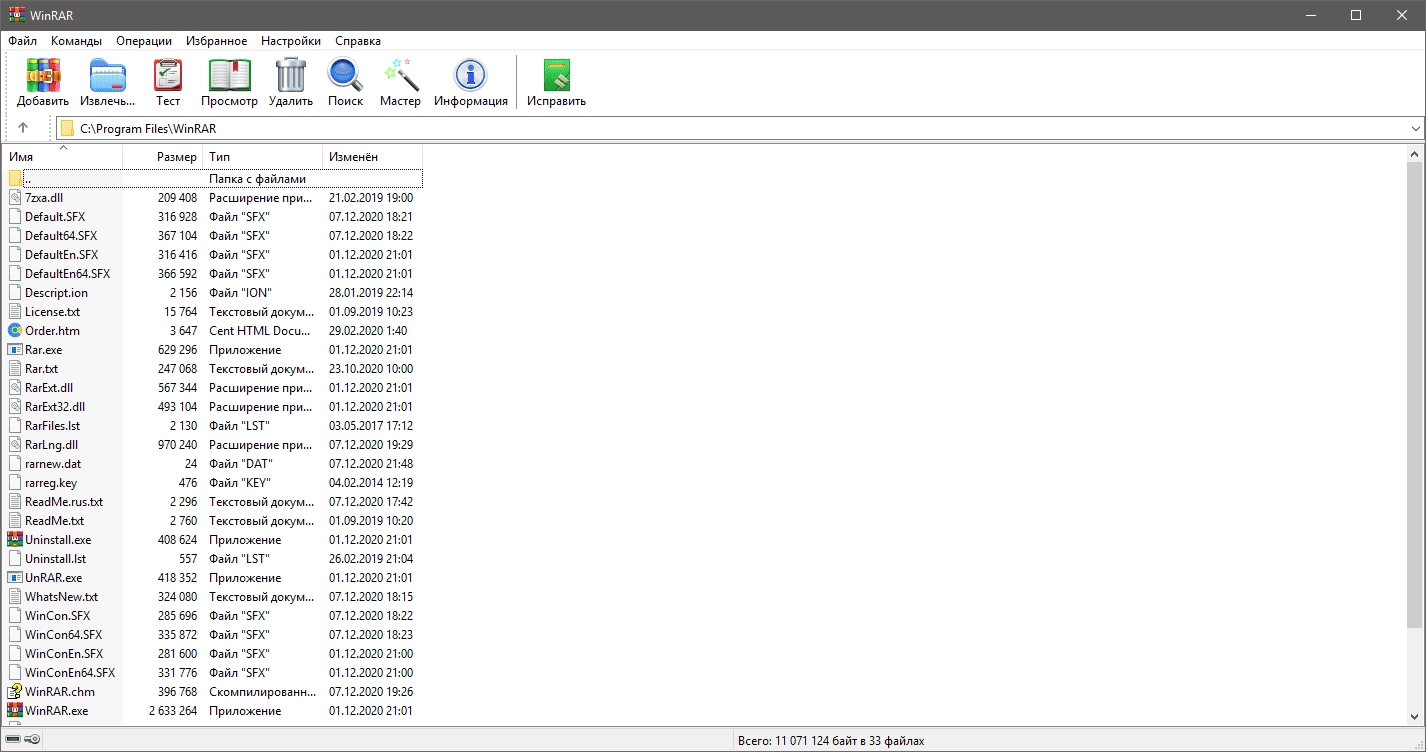
Task: Click the WinRAR title bar app icon
Action: pyautogui.click(x=16, y=14)
